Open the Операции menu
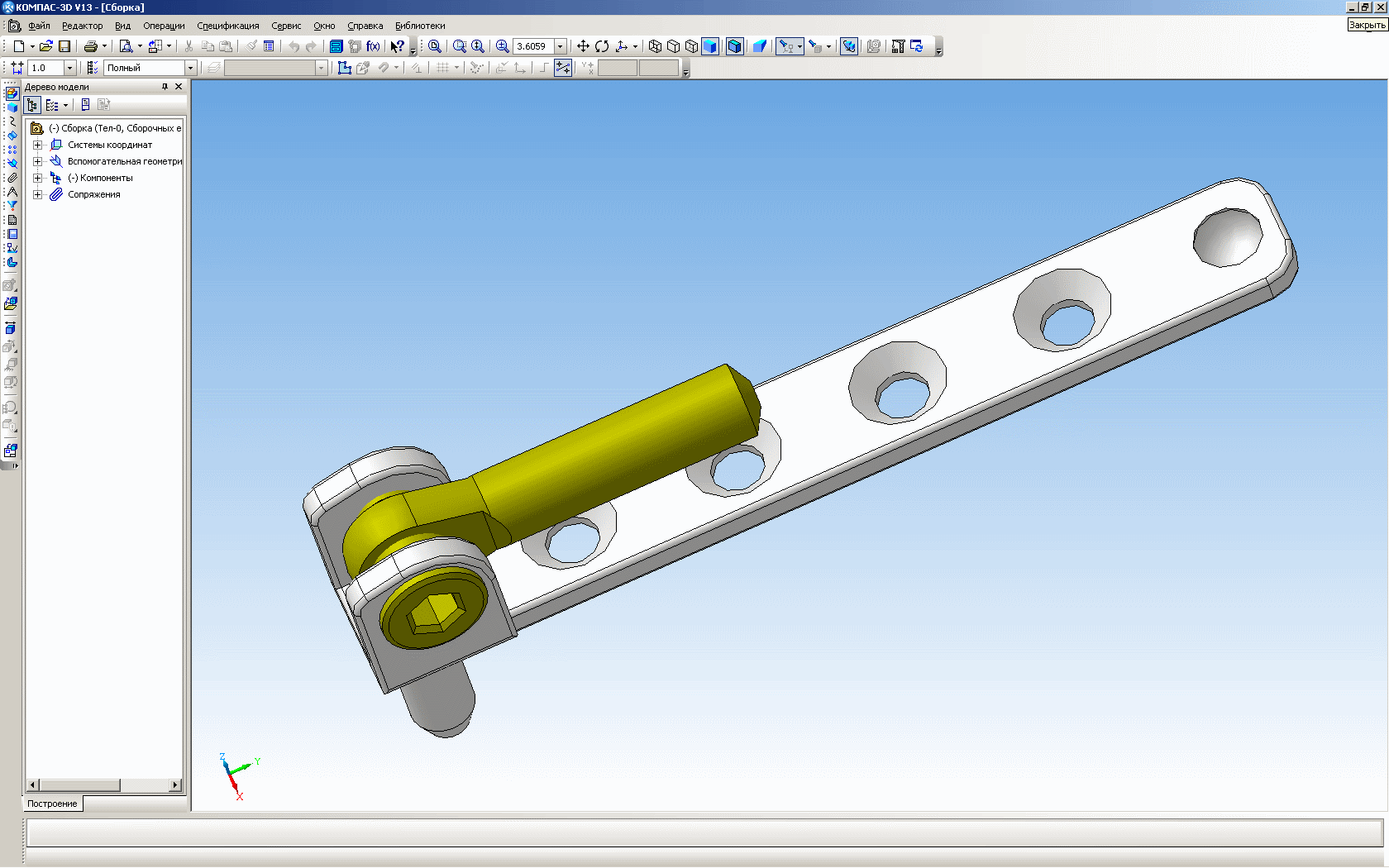 coord(164,26)
